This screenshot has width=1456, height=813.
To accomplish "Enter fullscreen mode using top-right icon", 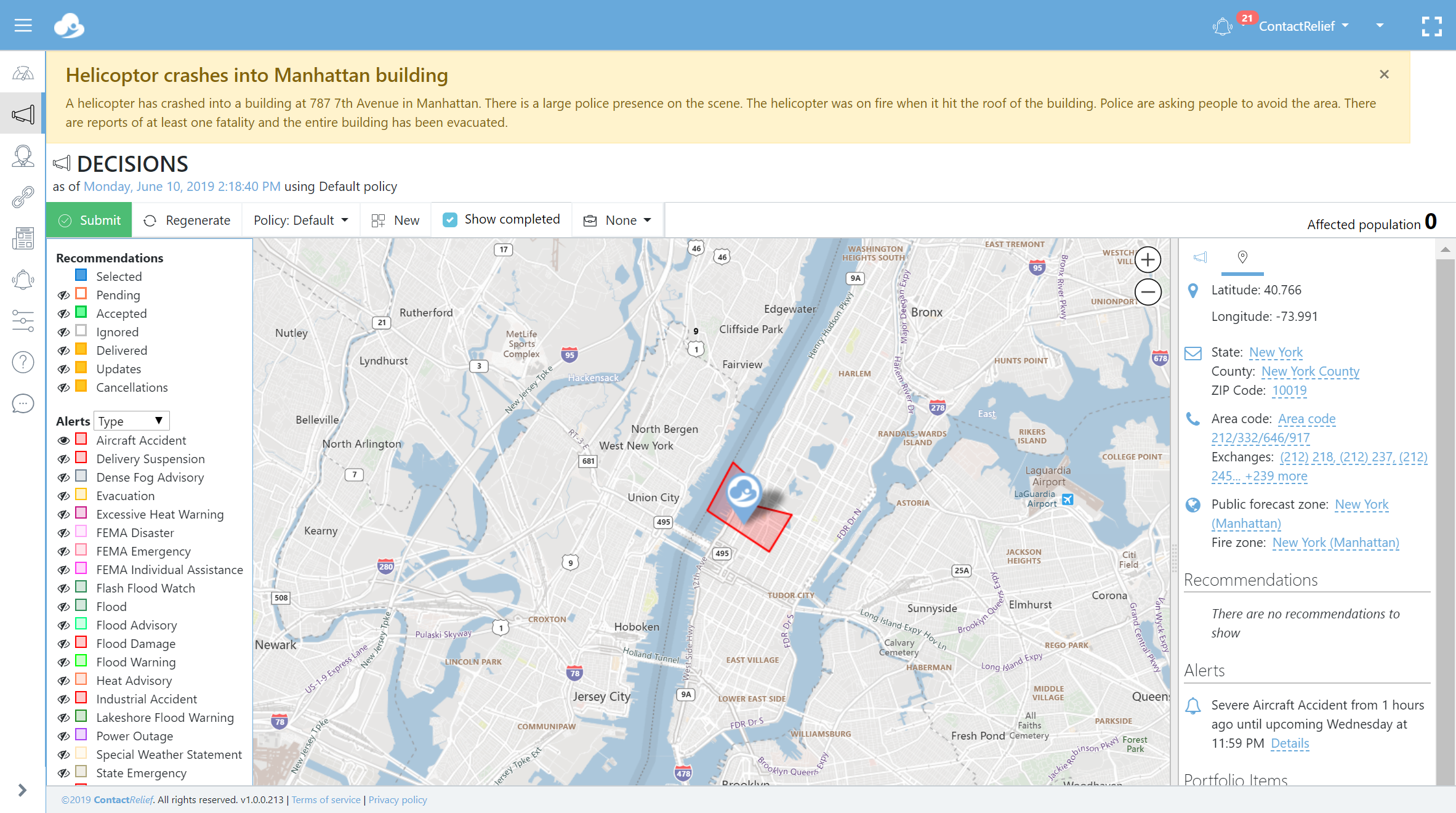I will coord(1431,26).
